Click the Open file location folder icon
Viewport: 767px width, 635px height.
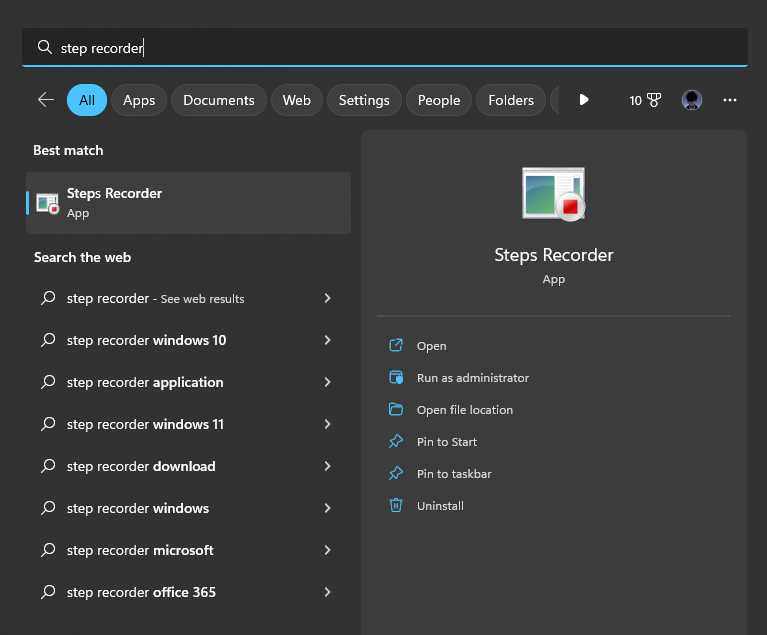point(396,409)
